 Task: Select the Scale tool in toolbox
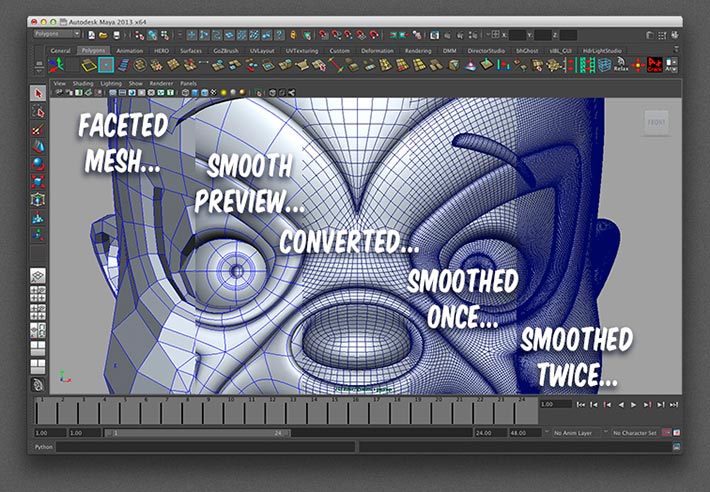pos(39,182)
